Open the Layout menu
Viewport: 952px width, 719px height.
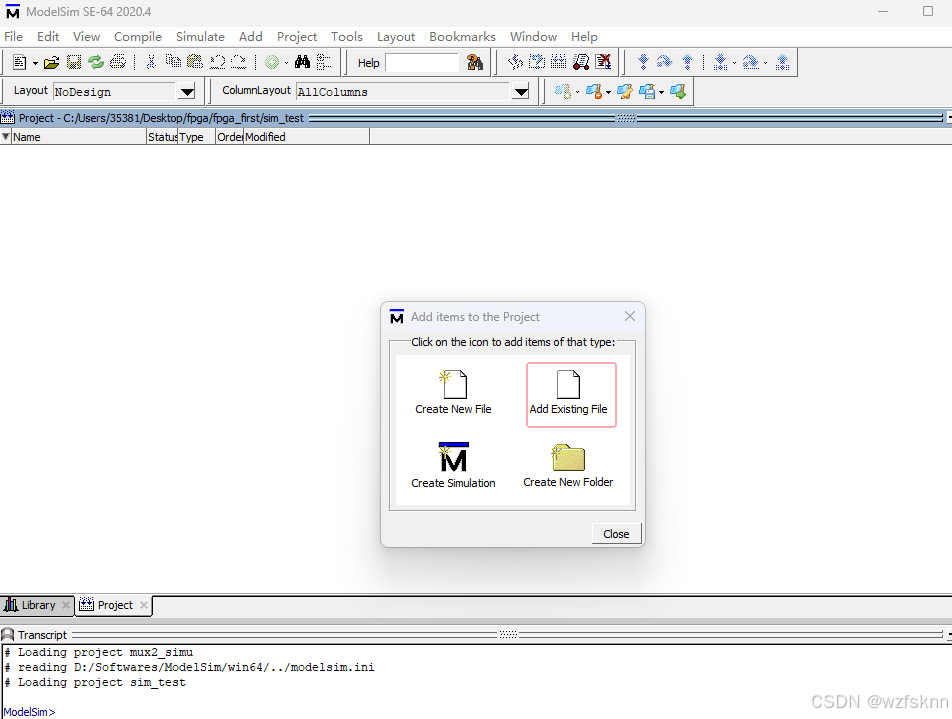coord(396,36)
